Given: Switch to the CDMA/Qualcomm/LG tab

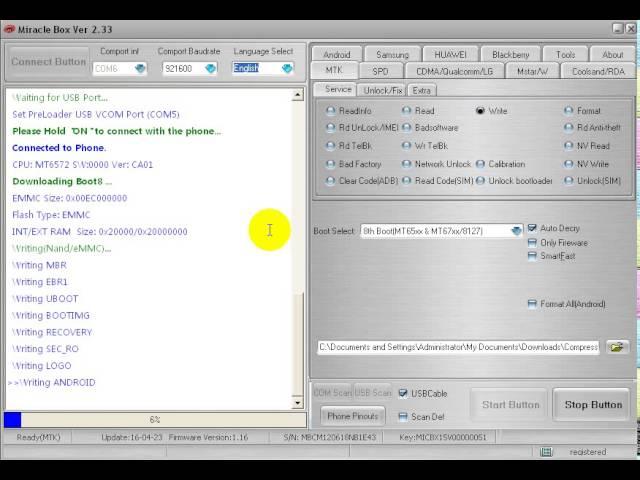Looking at the screenshot, I should [x=455, y=71].
